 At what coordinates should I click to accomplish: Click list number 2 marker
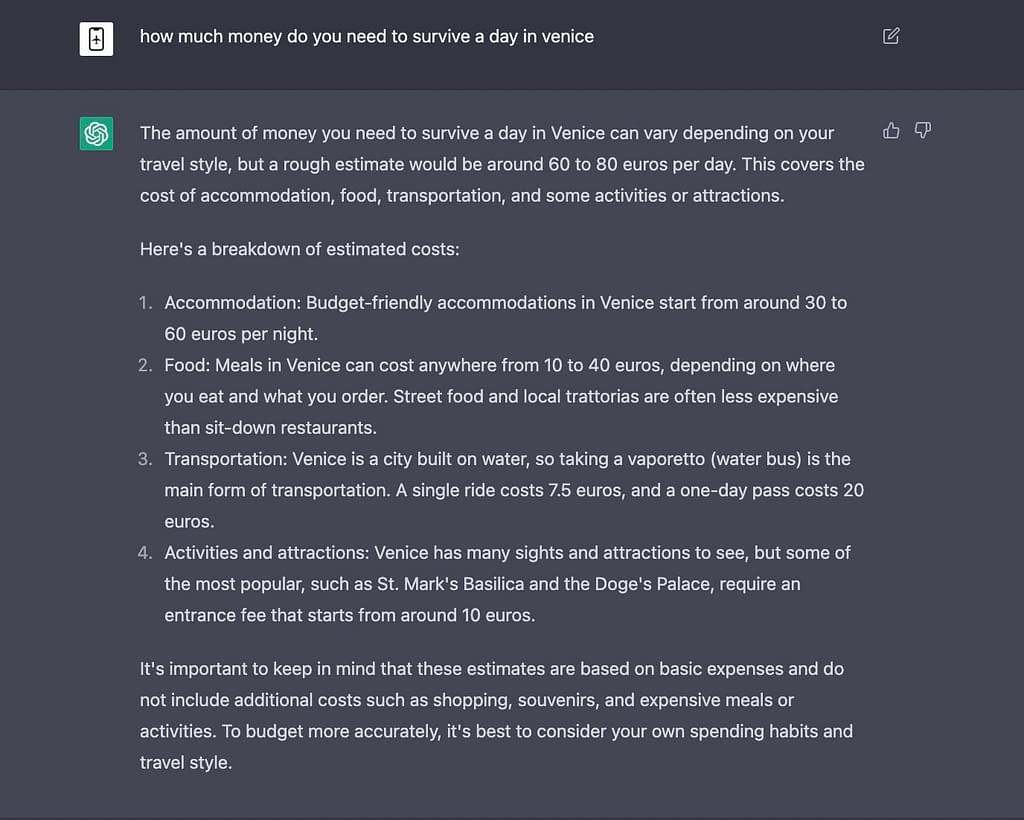click(145, 366)
